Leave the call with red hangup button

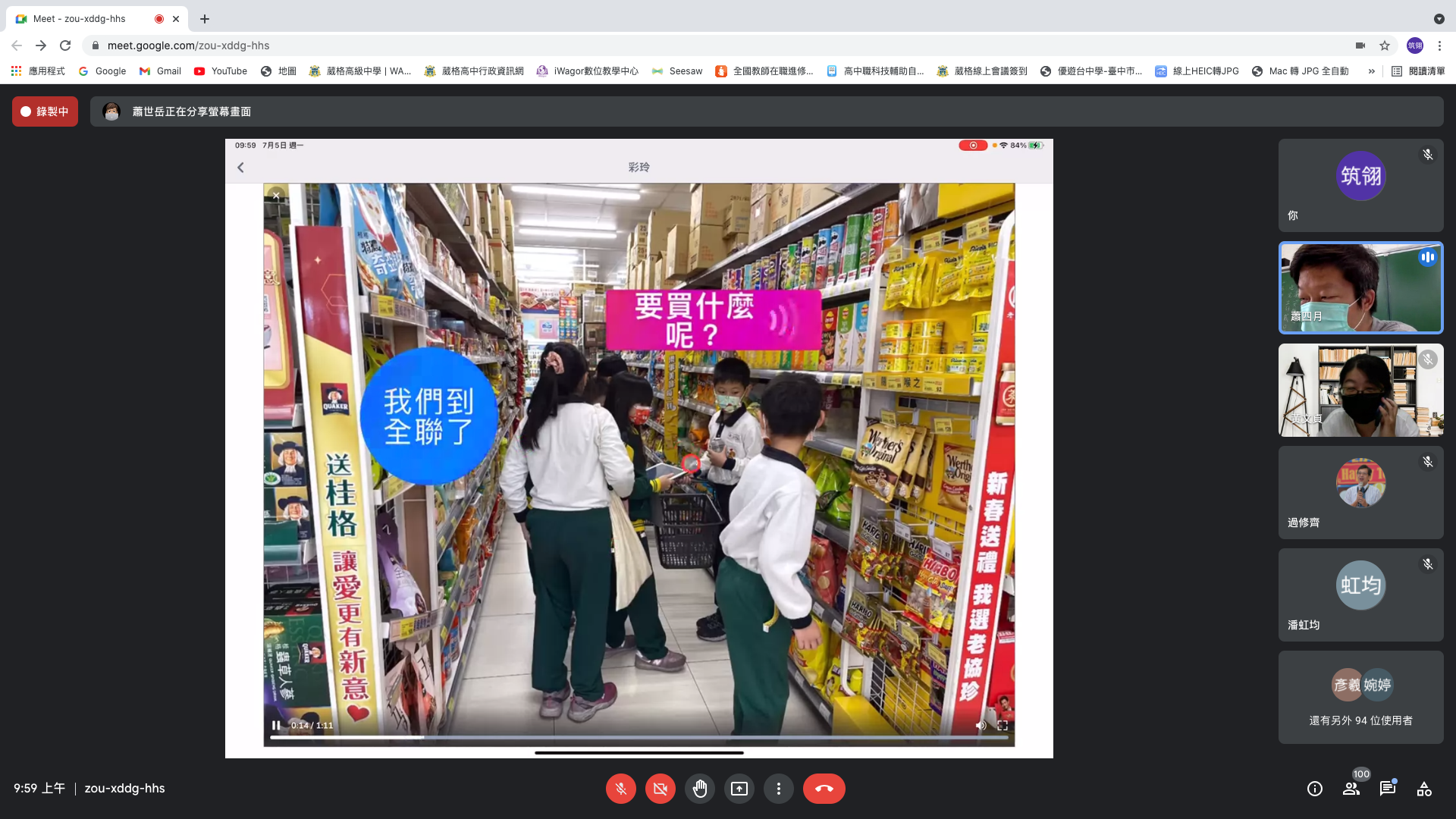[824, 789]
